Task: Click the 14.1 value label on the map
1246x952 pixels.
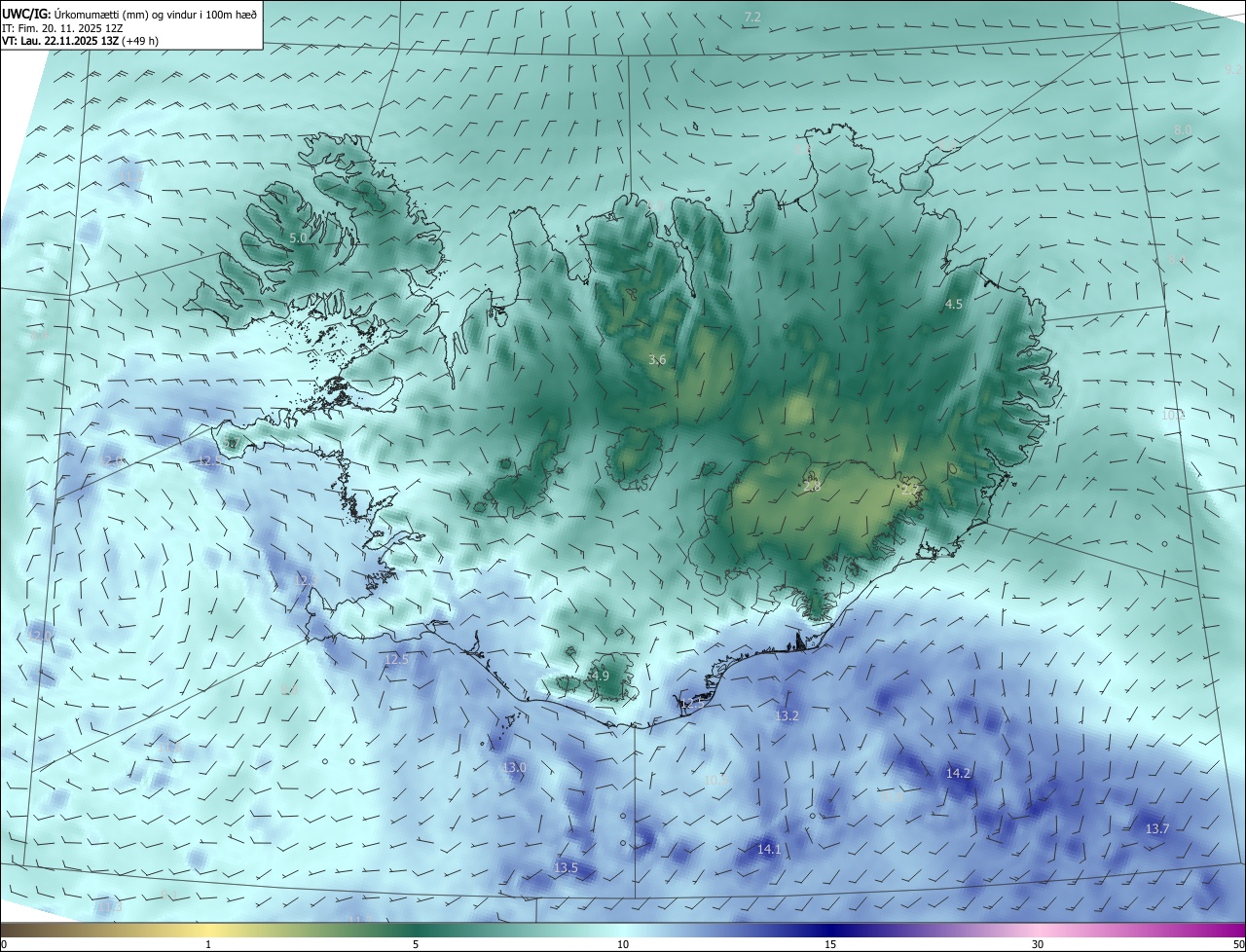Action: (769, 850)
